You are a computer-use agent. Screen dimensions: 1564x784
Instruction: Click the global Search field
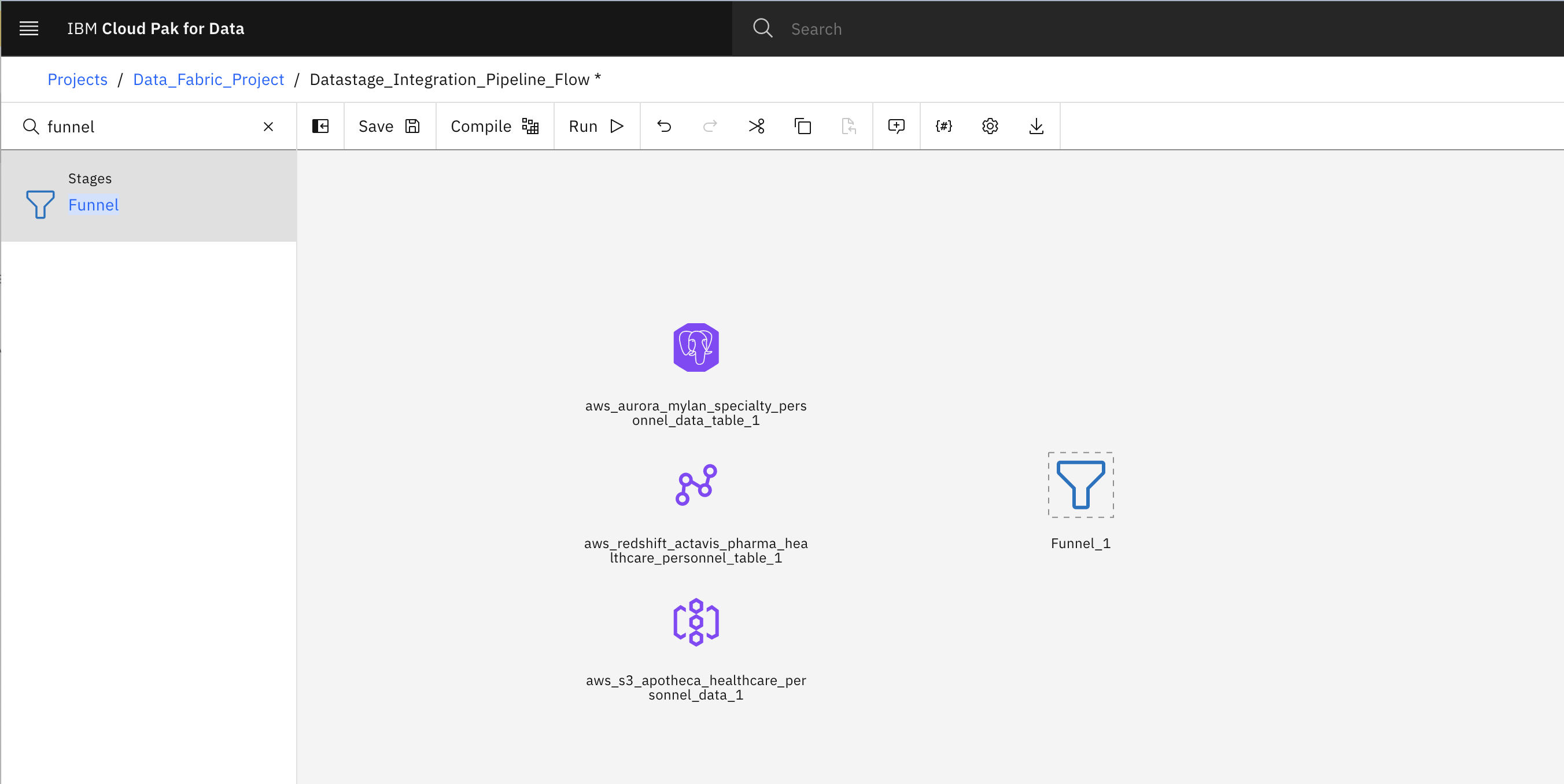tap(1148, 28)
